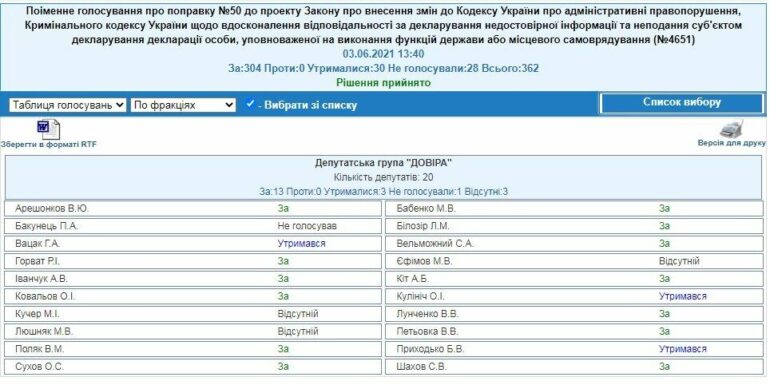Click 'Зберегти в форматі RTF' link
The image size is (770, 385).
point(49,144)
